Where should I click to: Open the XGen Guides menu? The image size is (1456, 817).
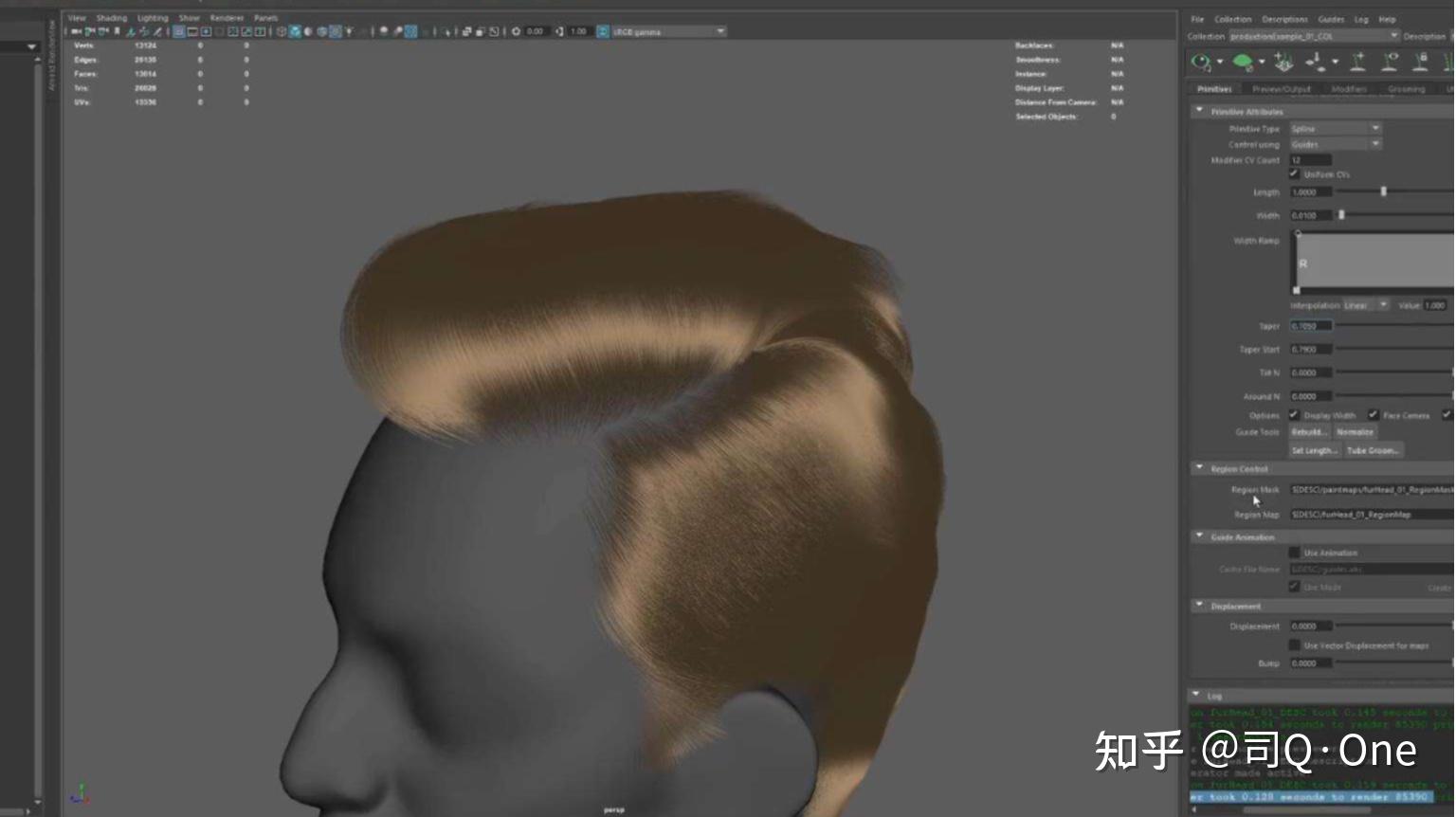[x=1331, y=19]
